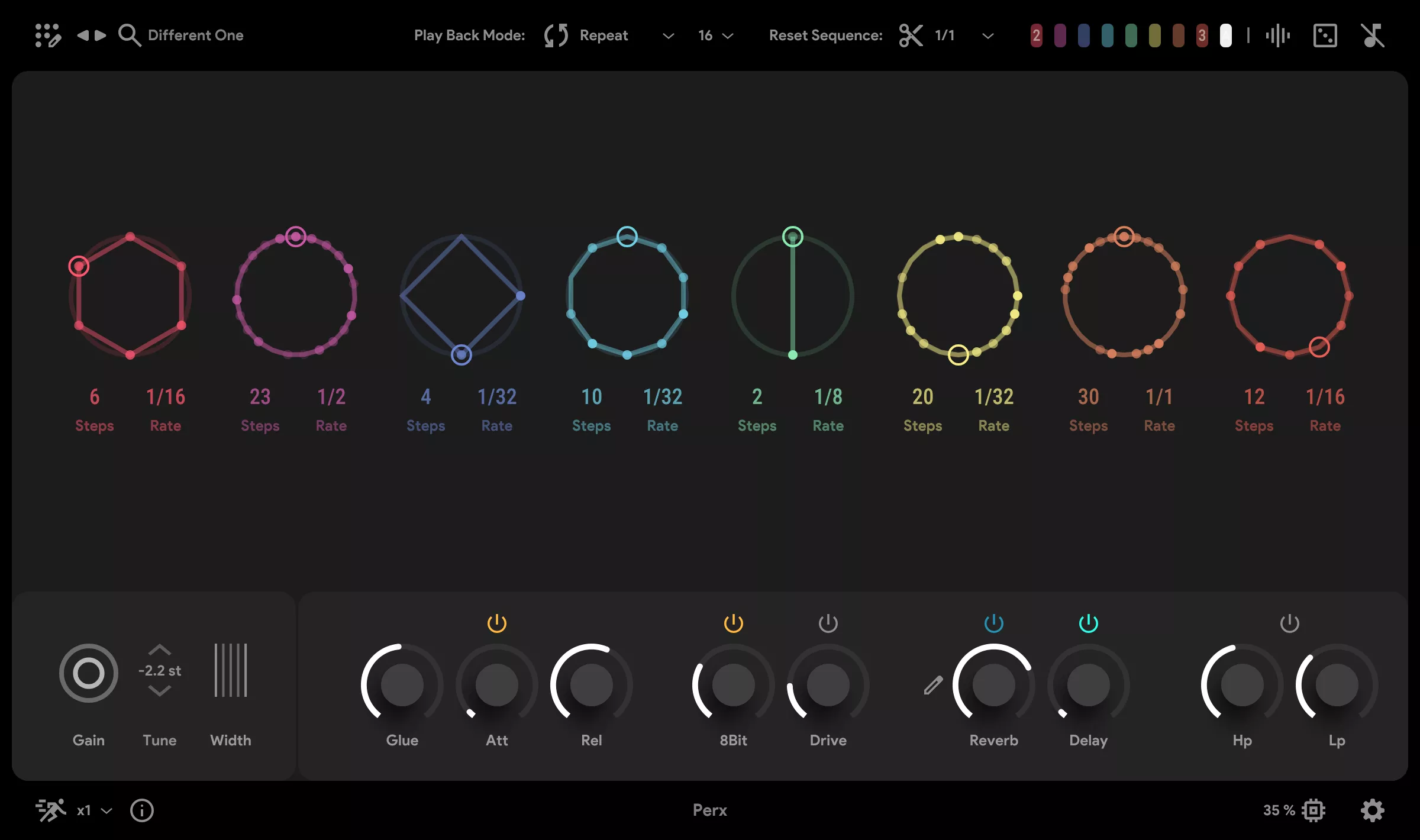
Task: Toggle the 8Bit effect power button
Action: click(x=733, y=623)
